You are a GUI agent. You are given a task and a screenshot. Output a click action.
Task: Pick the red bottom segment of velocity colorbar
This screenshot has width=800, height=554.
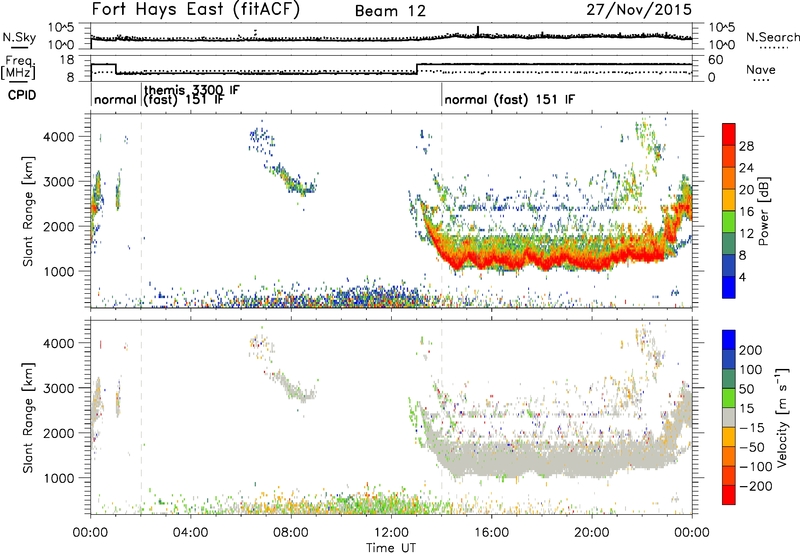(729, 495)
